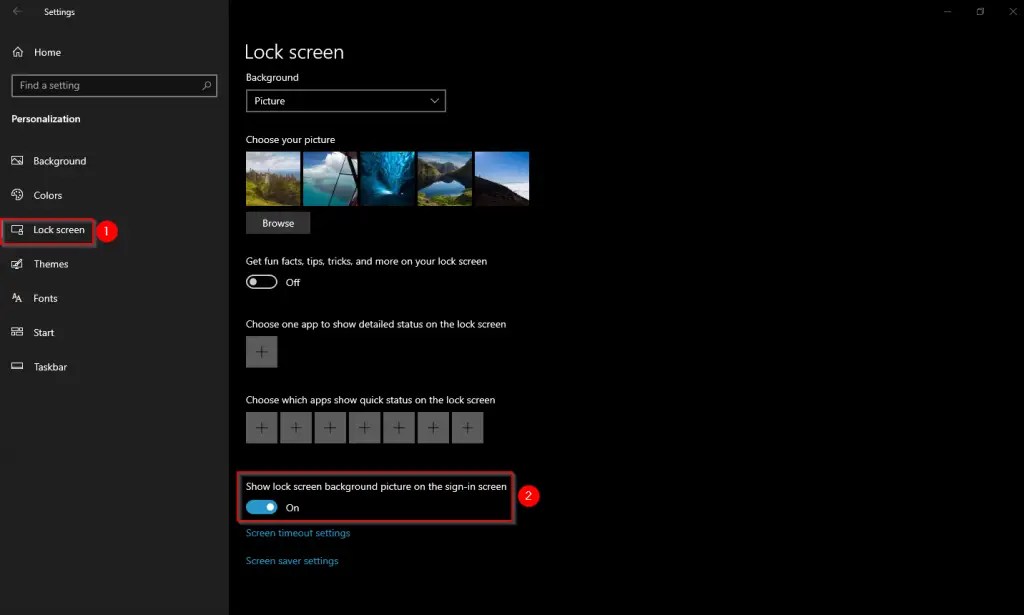Open the Fonts settings page
The width and height of the screenshot is (1024, 615).
[x=44, y=298]
